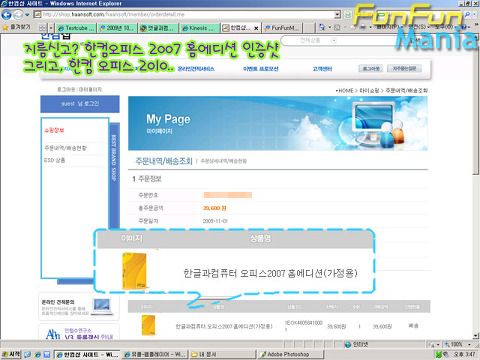This screenshot has height=360, width=480.
Task: Open the Windows 시작 Start button
Action: pyautogui.click(x=11, y=354)
